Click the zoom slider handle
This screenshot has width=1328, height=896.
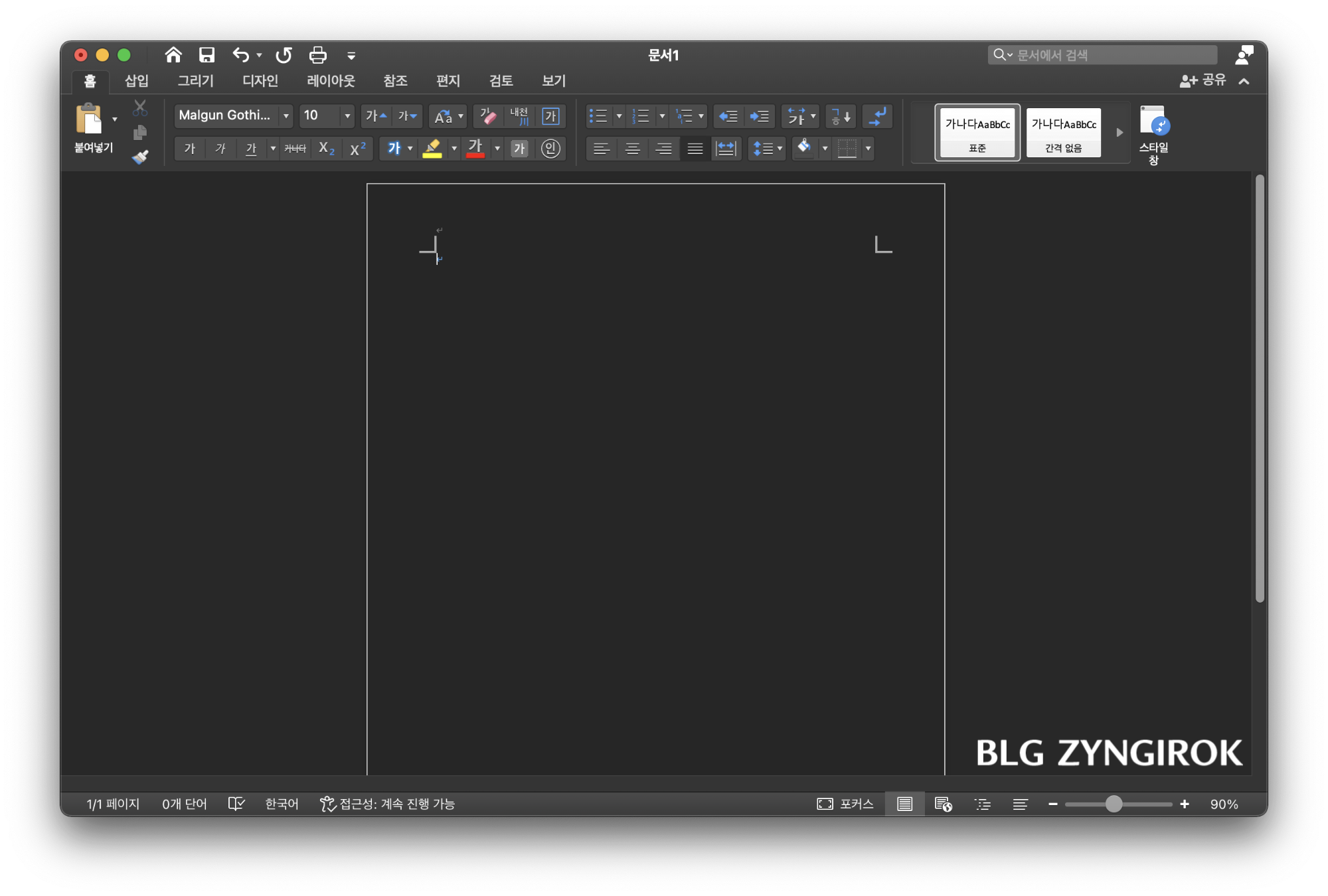click(1114, 804)
